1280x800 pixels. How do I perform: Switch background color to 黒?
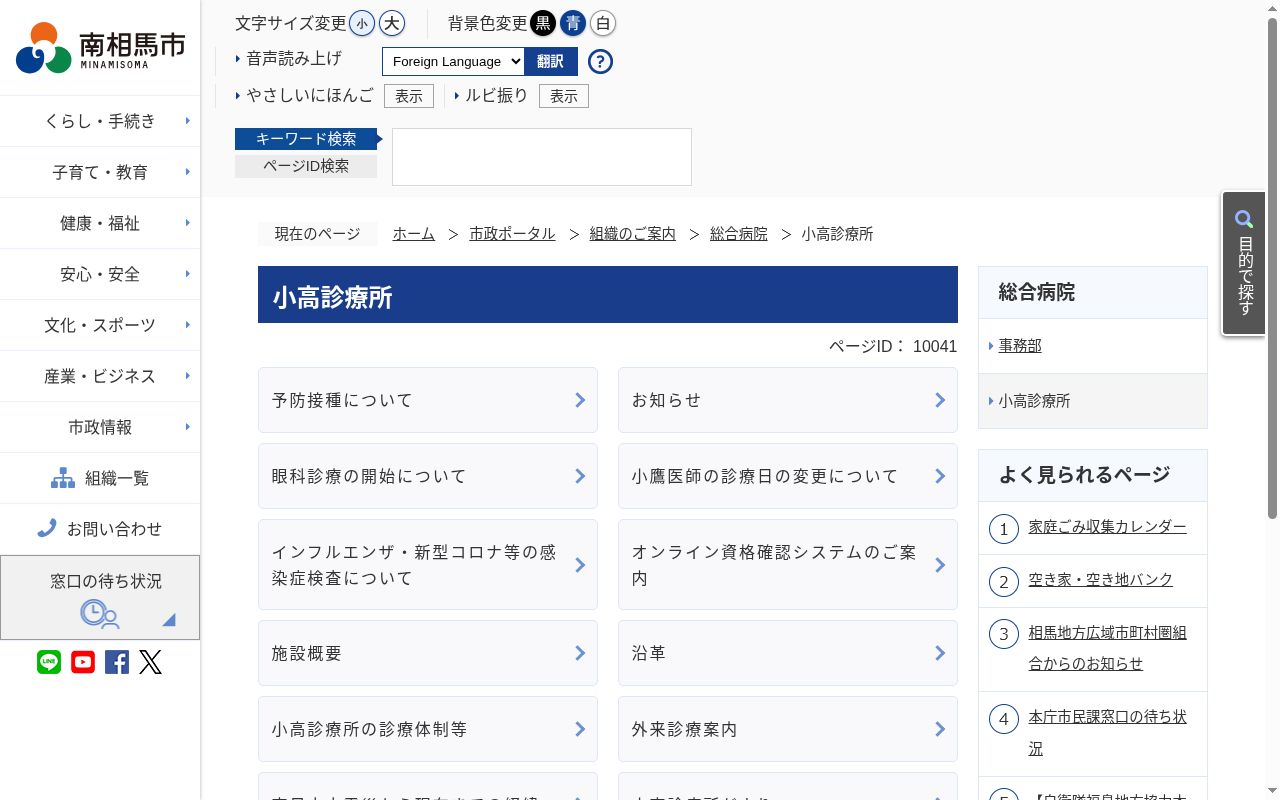pyautogui.click(x=543, y=23)
